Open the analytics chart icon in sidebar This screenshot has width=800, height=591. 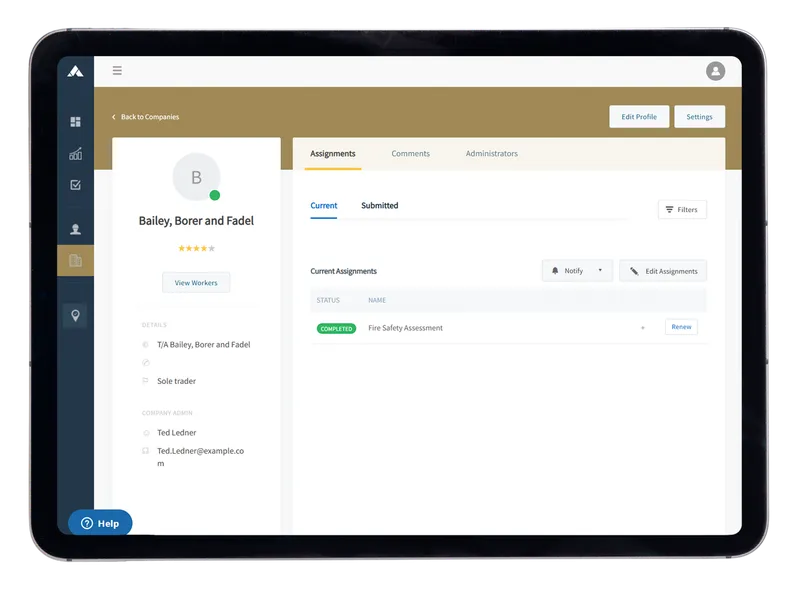pos(75,154)
